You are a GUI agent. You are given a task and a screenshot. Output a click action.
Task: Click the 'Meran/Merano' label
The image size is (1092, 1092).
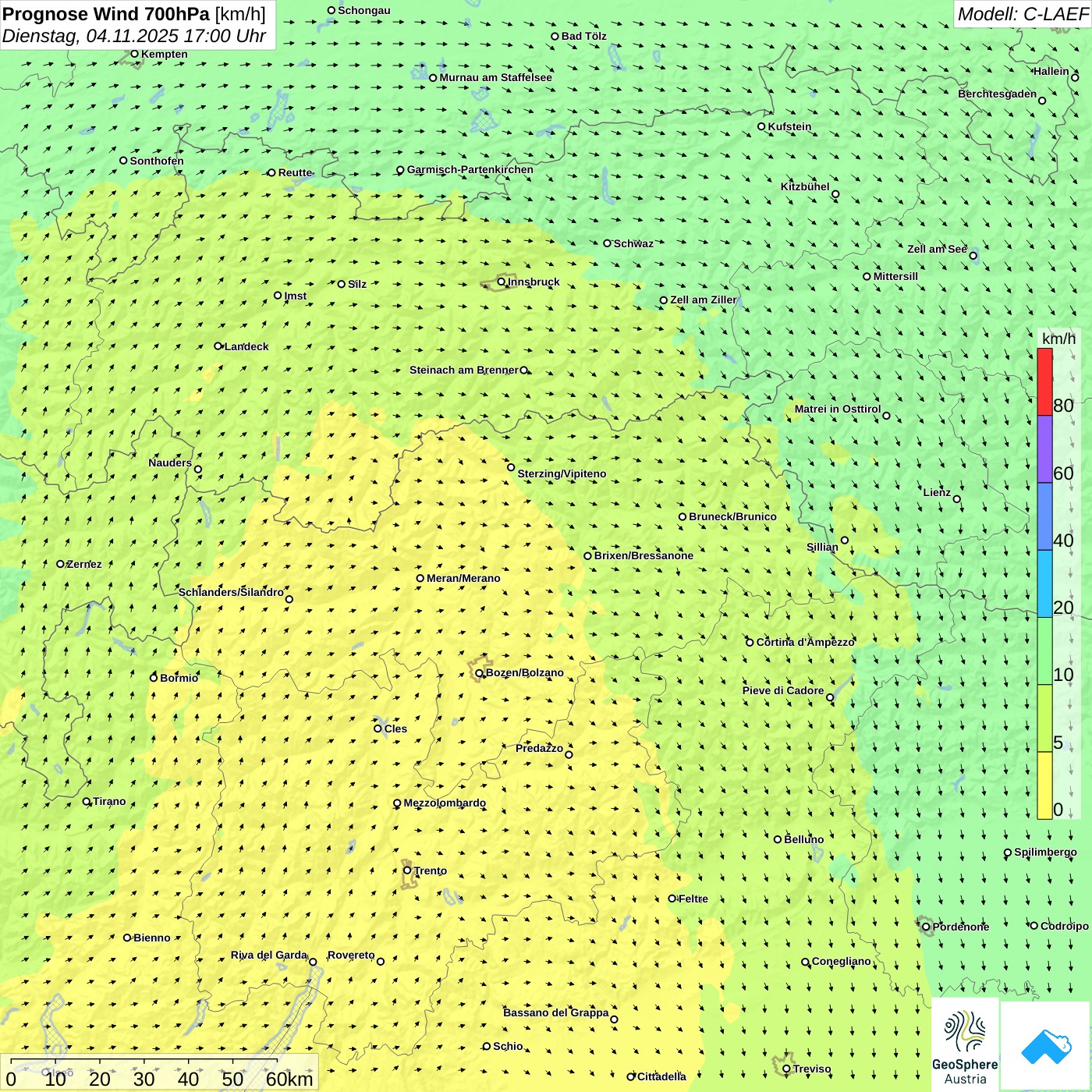click(463, 578)
